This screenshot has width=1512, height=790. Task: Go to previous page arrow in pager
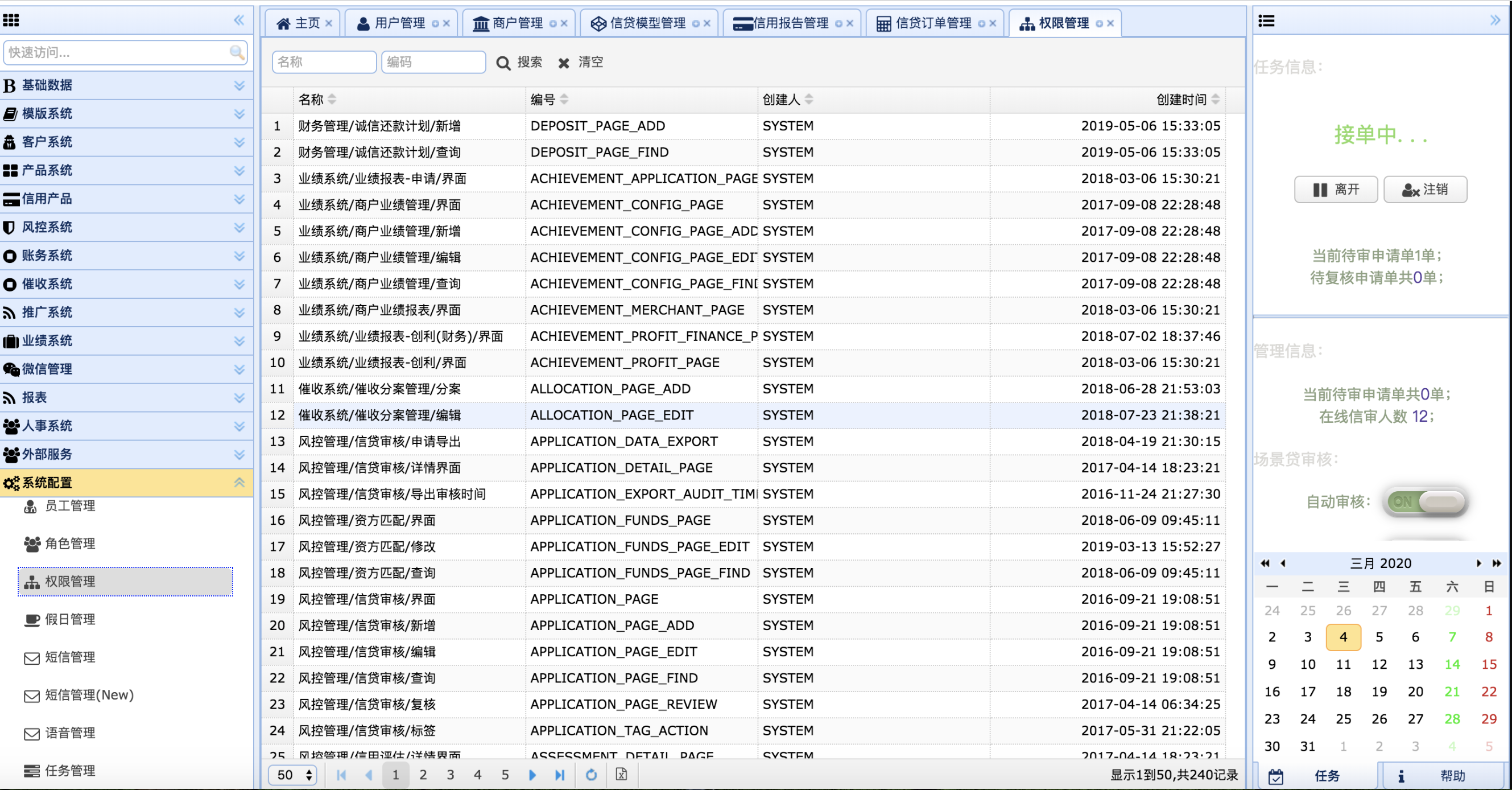coord(369,775)
